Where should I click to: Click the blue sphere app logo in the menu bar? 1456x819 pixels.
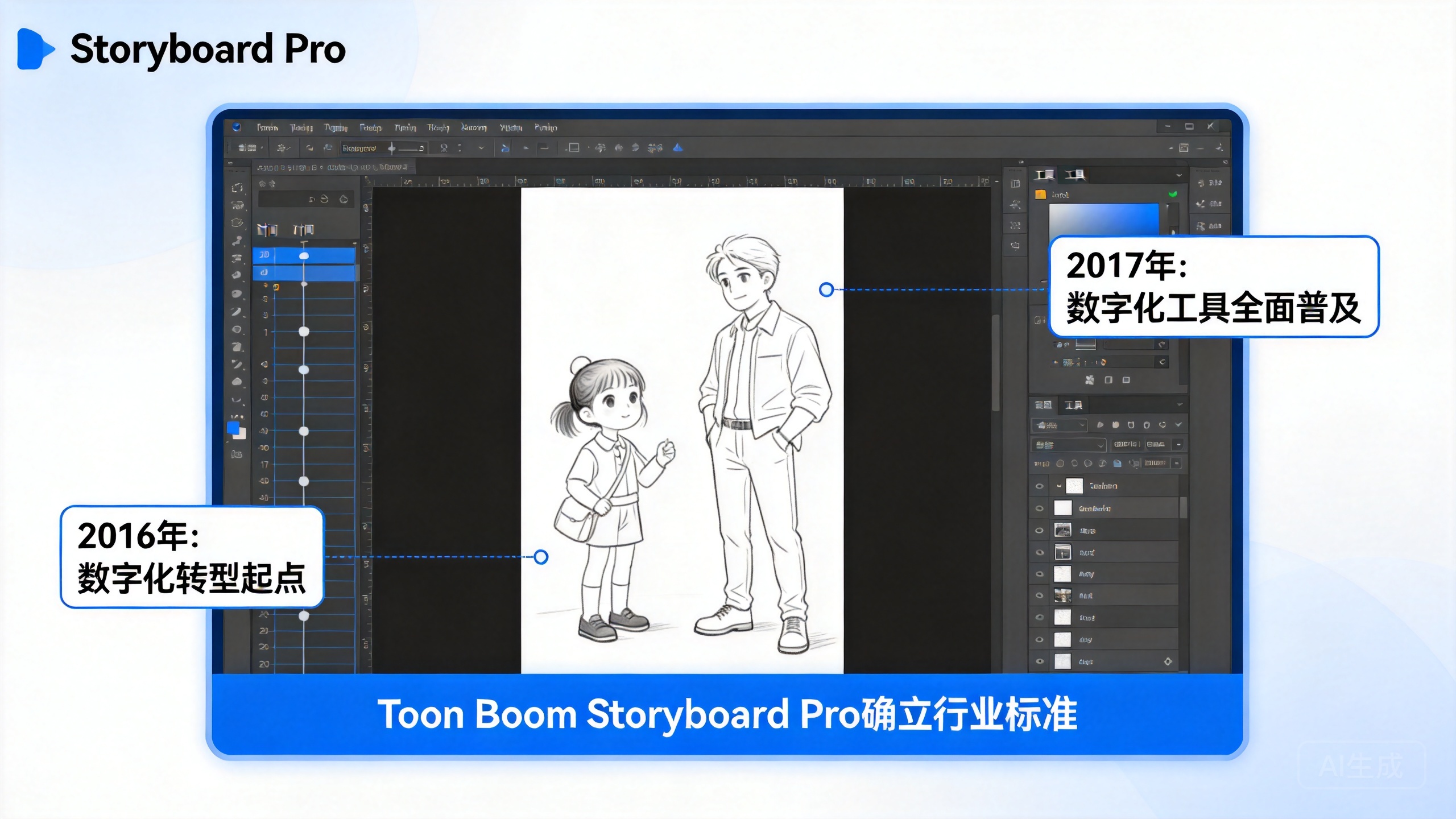pyautogui.click(x=237, y=127)
